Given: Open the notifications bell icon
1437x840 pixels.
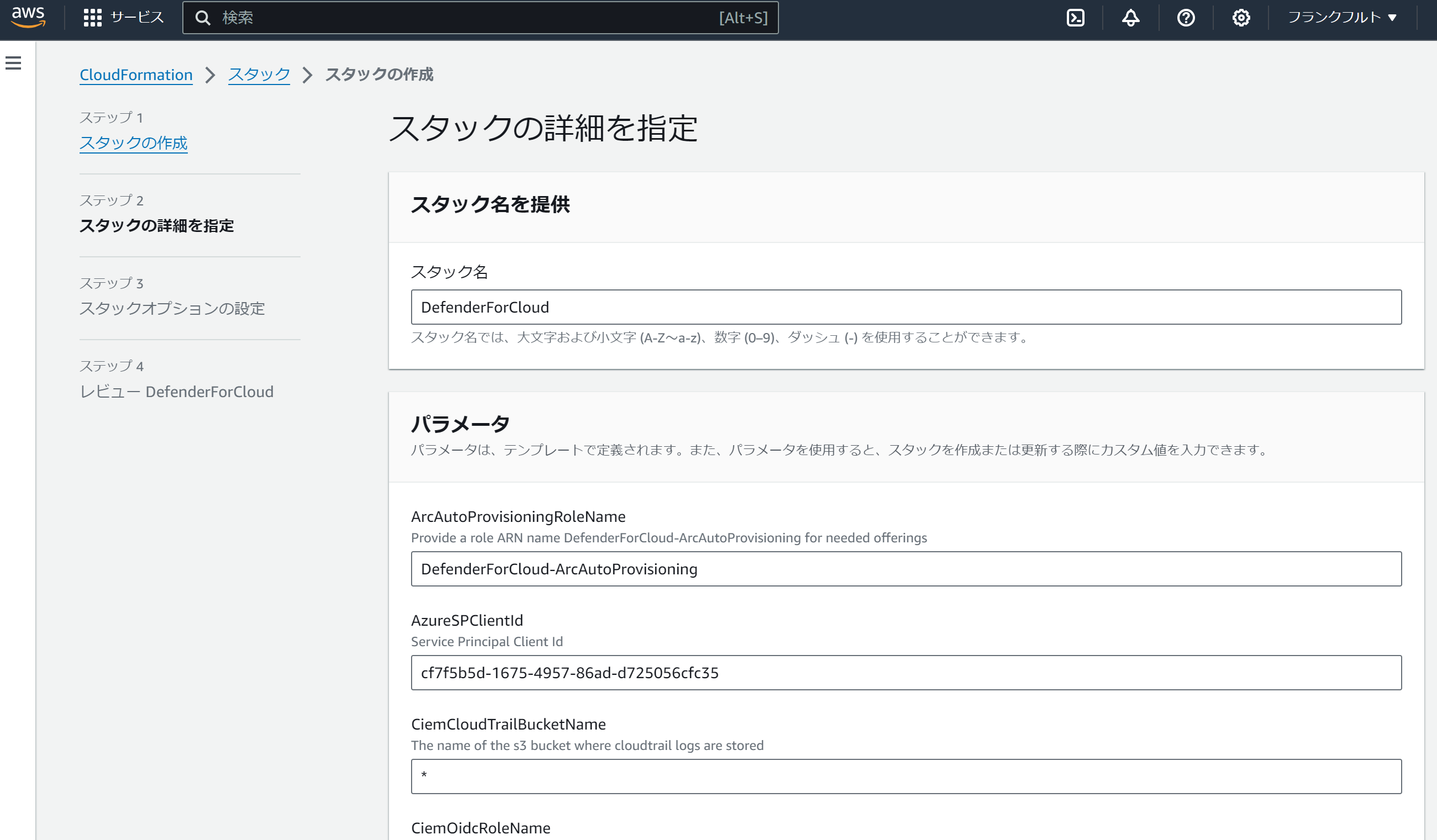Looking at the screenshot, I should click(1130, 18).
